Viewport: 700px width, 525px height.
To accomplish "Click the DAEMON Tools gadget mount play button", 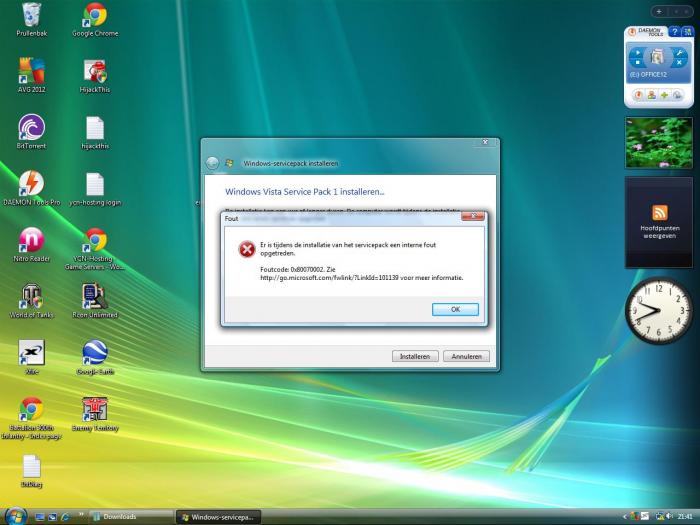I will 638,53.
